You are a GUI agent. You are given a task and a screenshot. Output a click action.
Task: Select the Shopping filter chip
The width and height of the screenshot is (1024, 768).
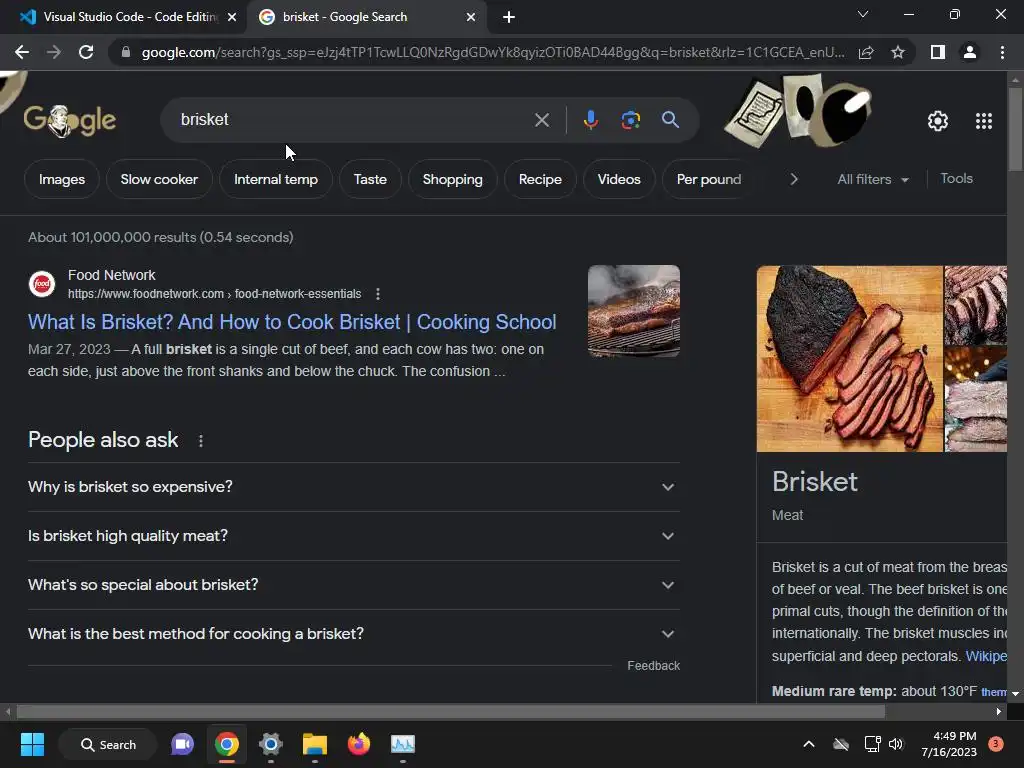(453, 179)
